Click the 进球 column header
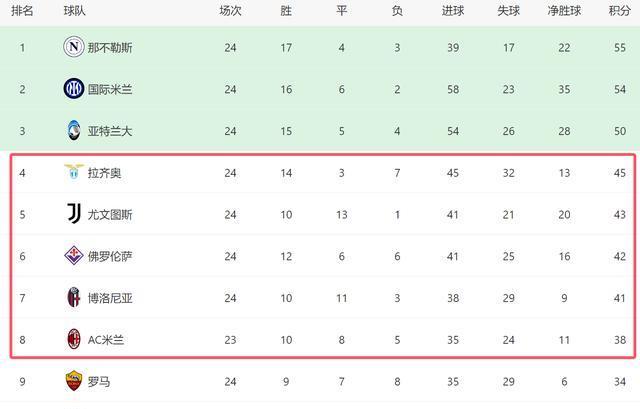The image size is (640, 409). (x=453, y=10)
